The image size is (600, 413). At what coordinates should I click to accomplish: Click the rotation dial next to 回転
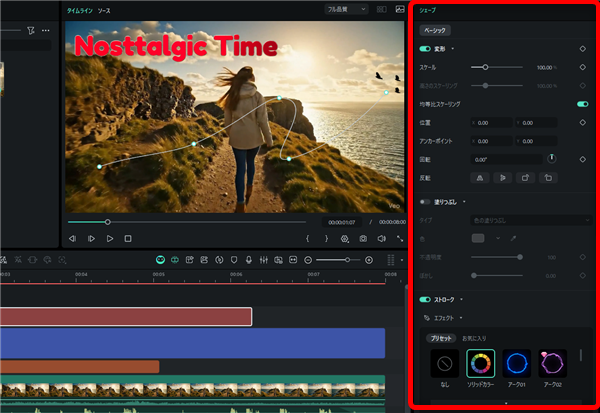[550, 159]
